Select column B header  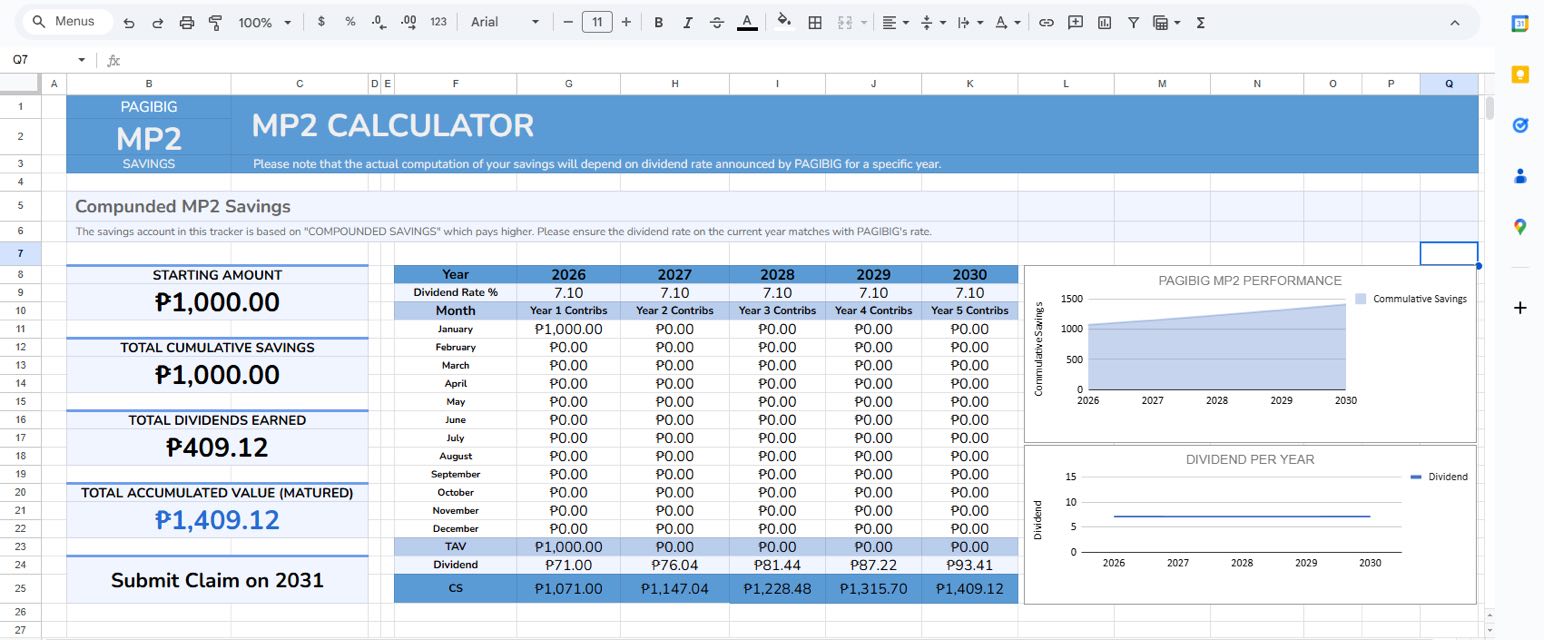point(149,84)
